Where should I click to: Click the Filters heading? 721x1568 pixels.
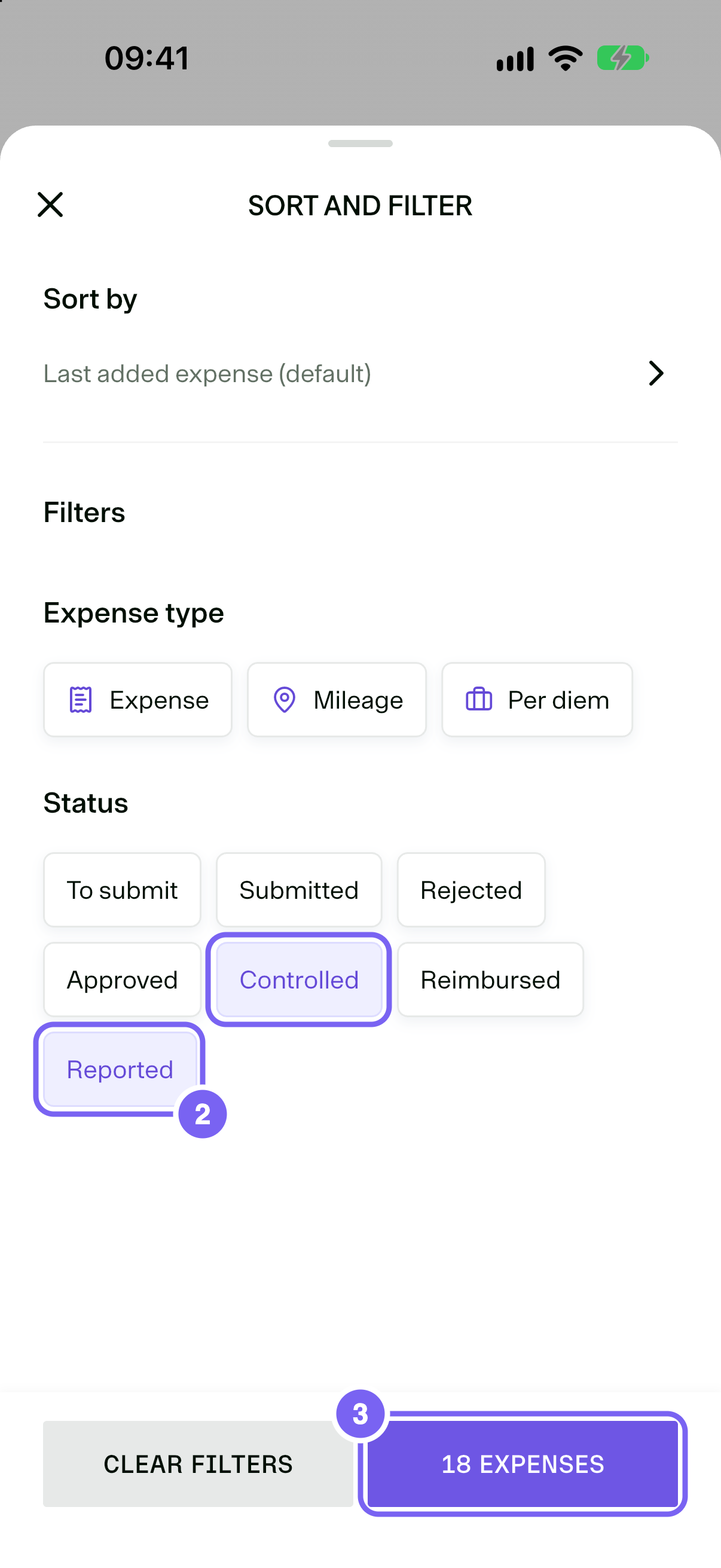[84, 512]
